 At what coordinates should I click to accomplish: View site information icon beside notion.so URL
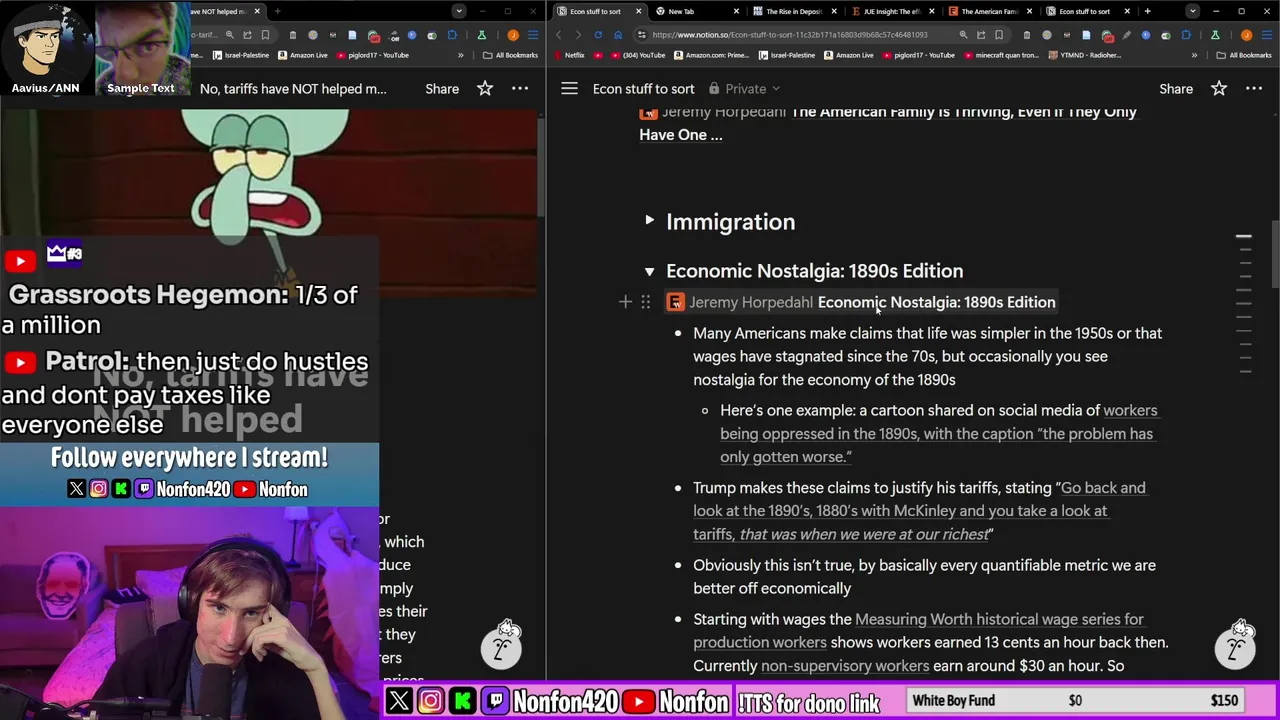point(641,35)
